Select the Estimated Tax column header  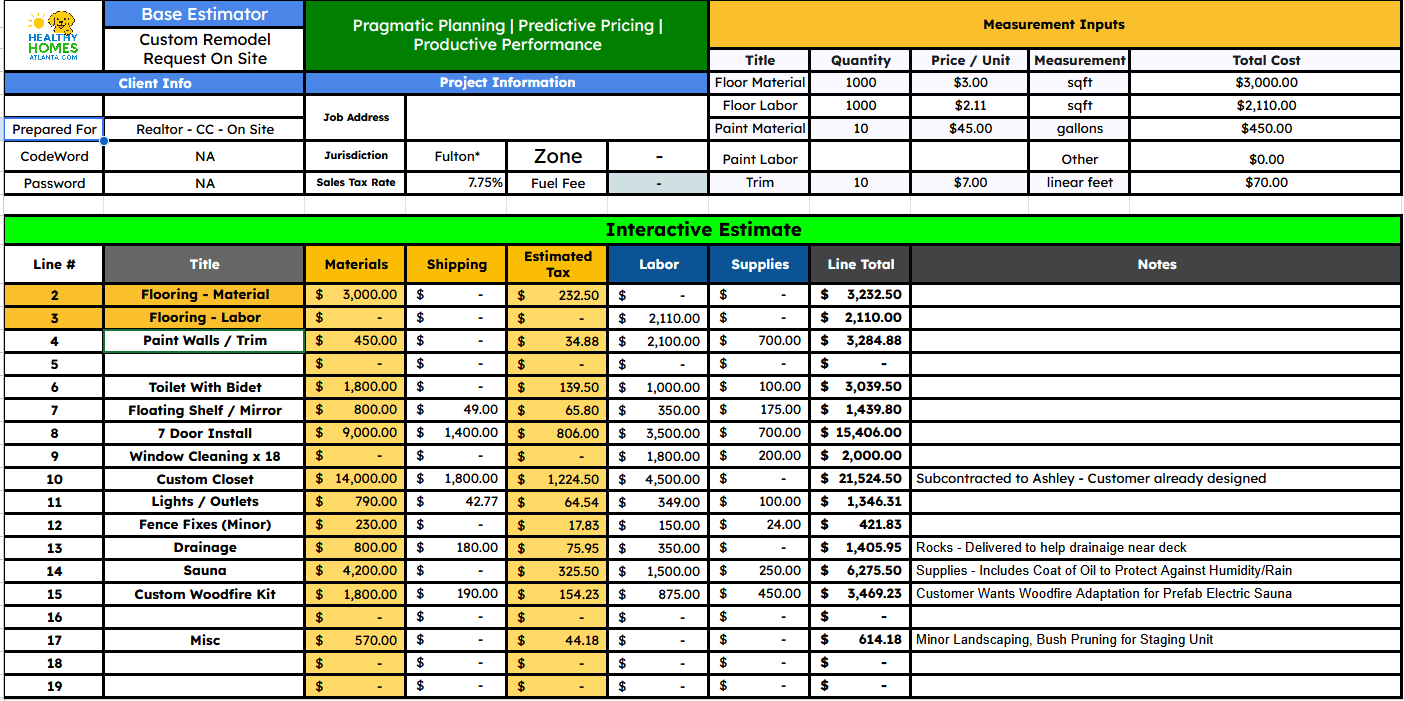pyautogui.click(x=558, y=264)
